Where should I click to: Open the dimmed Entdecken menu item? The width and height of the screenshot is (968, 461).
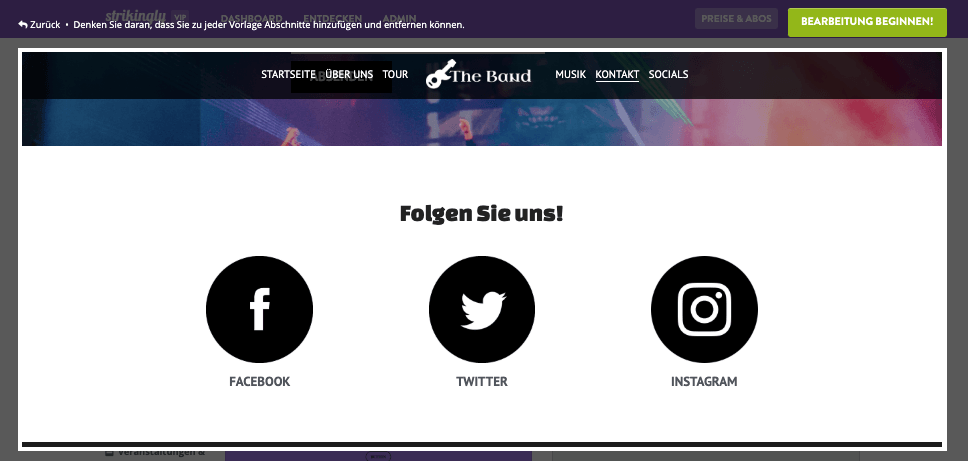(x=333, y=19)
